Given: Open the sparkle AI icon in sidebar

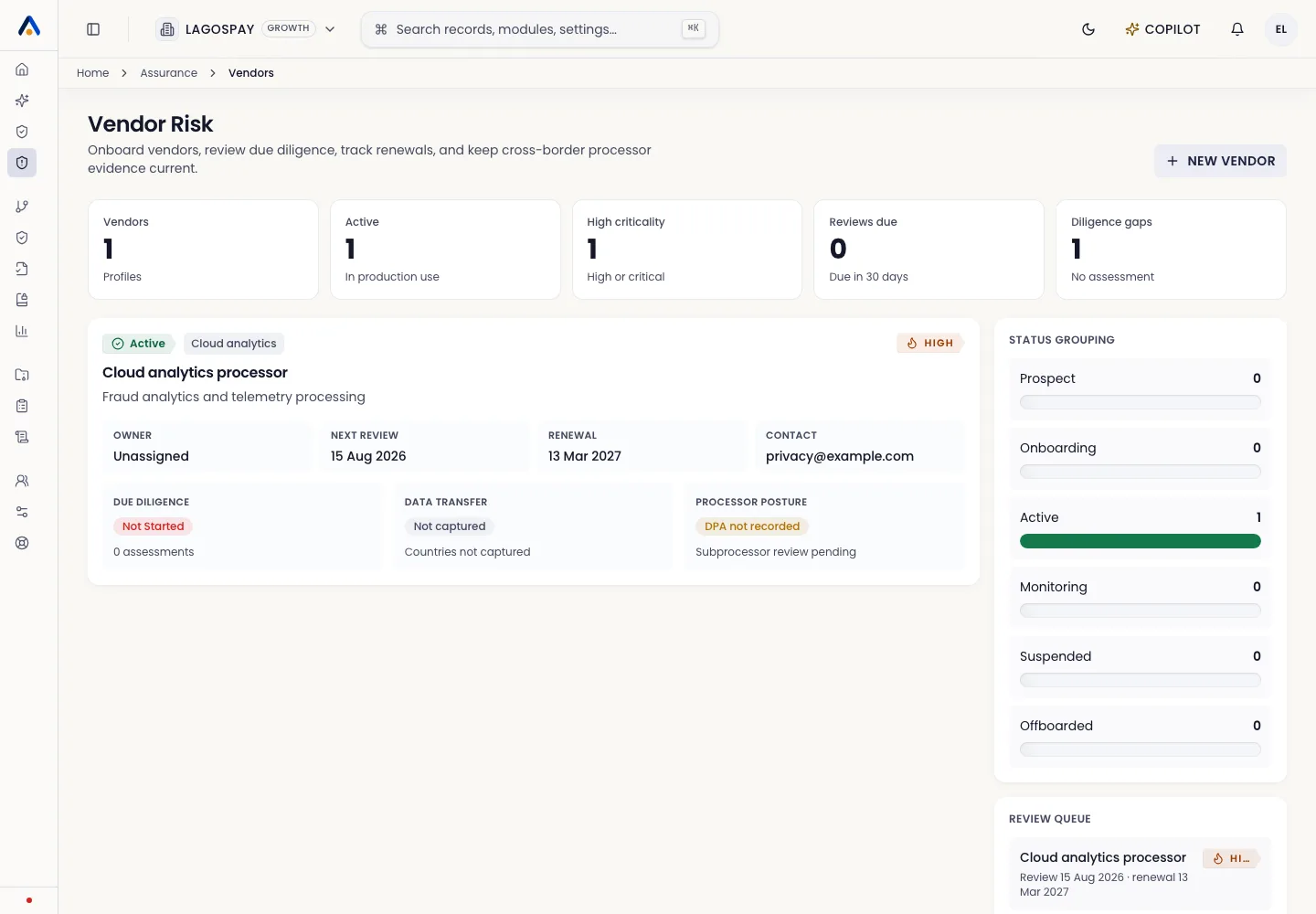Looking at the screenshot, I should [x=22, y=101].
